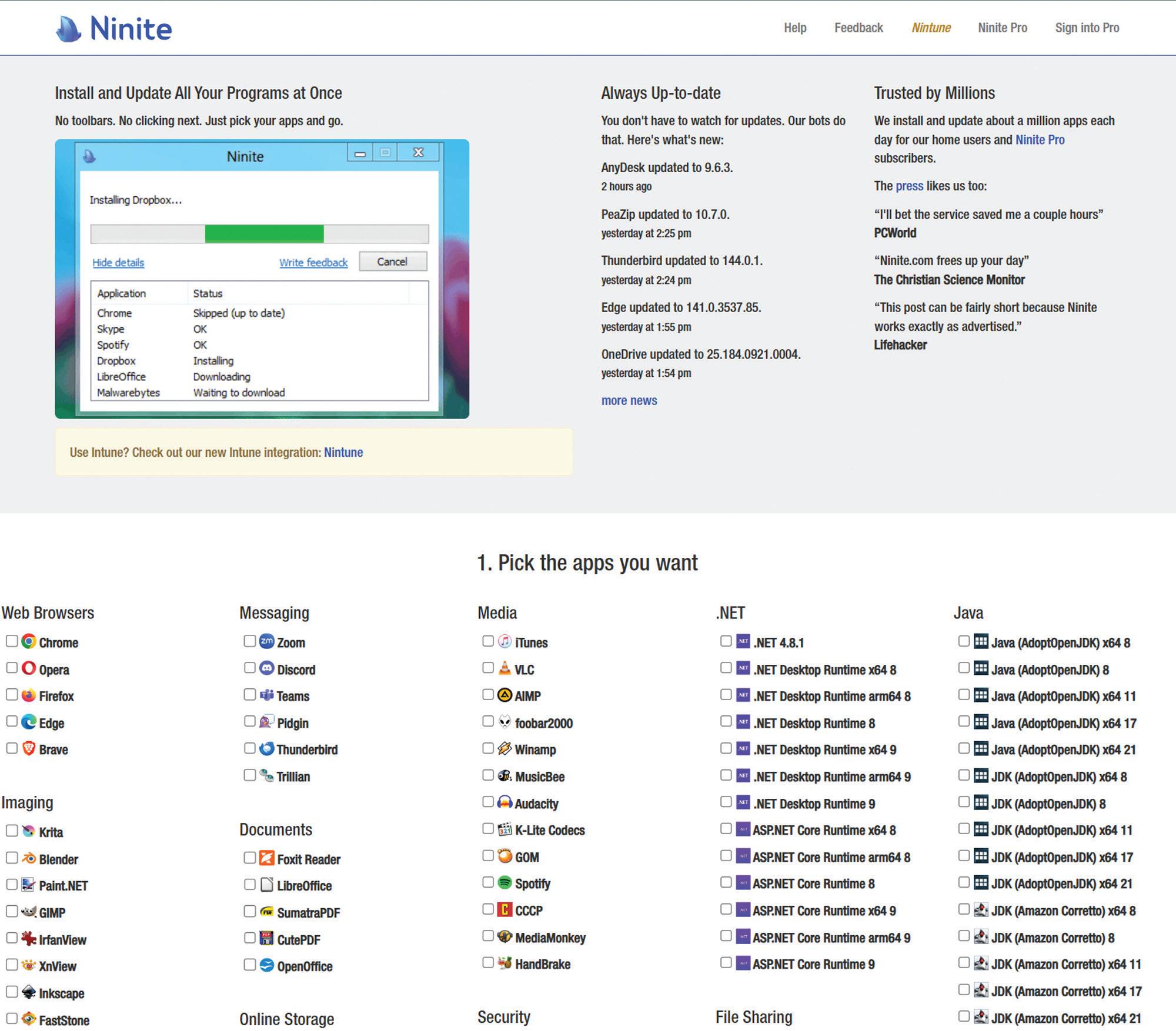Viewport: 1176px width, 1031px height.
Task: Click the Audacity headphones icon
Action: (505, 802)
